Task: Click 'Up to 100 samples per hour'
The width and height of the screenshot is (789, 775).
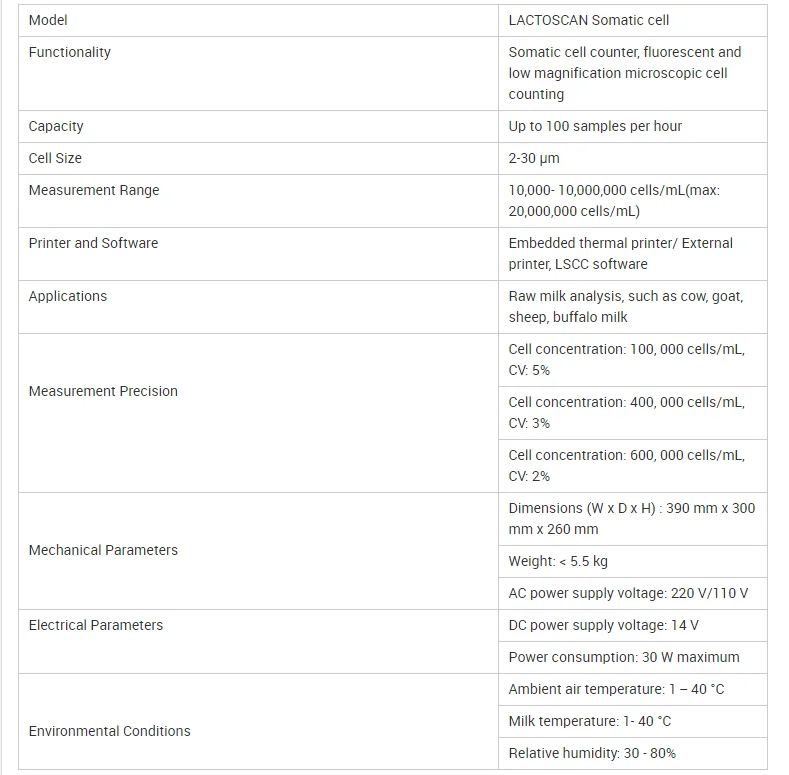Action: [x=595, y=126]
